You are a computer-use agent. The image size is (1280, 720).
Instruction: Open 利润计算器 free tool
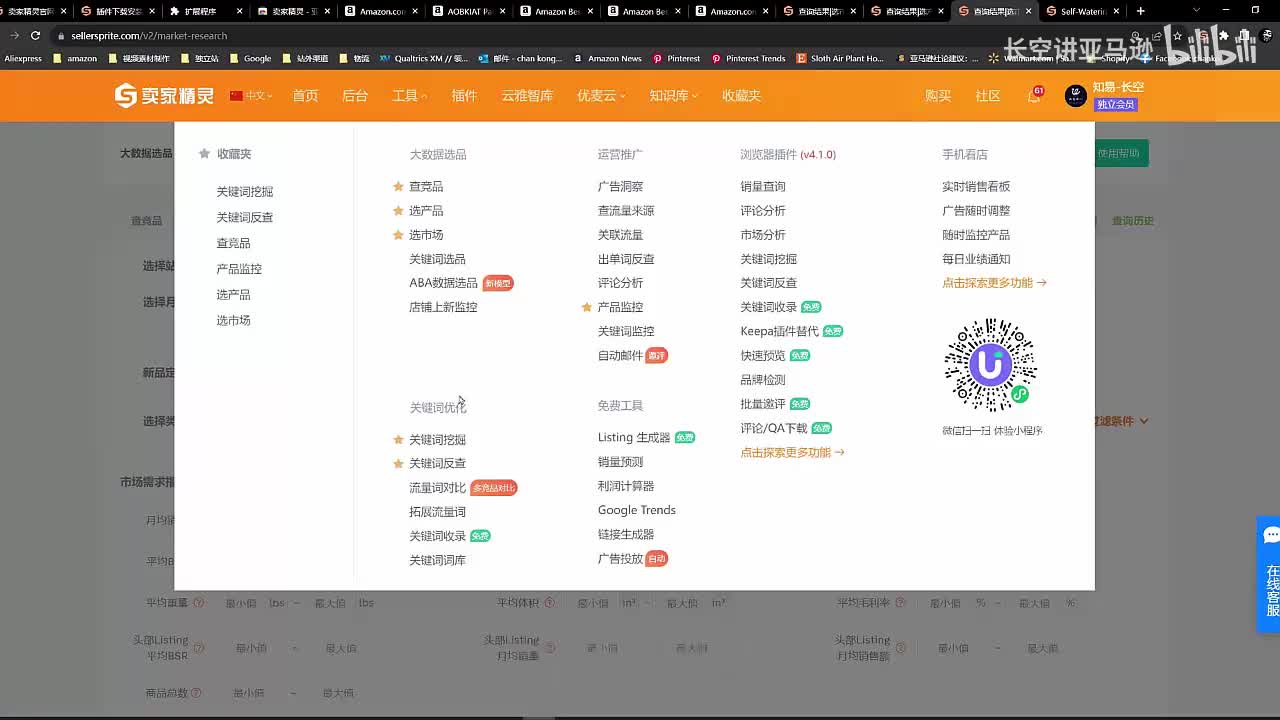click(626, 486)
